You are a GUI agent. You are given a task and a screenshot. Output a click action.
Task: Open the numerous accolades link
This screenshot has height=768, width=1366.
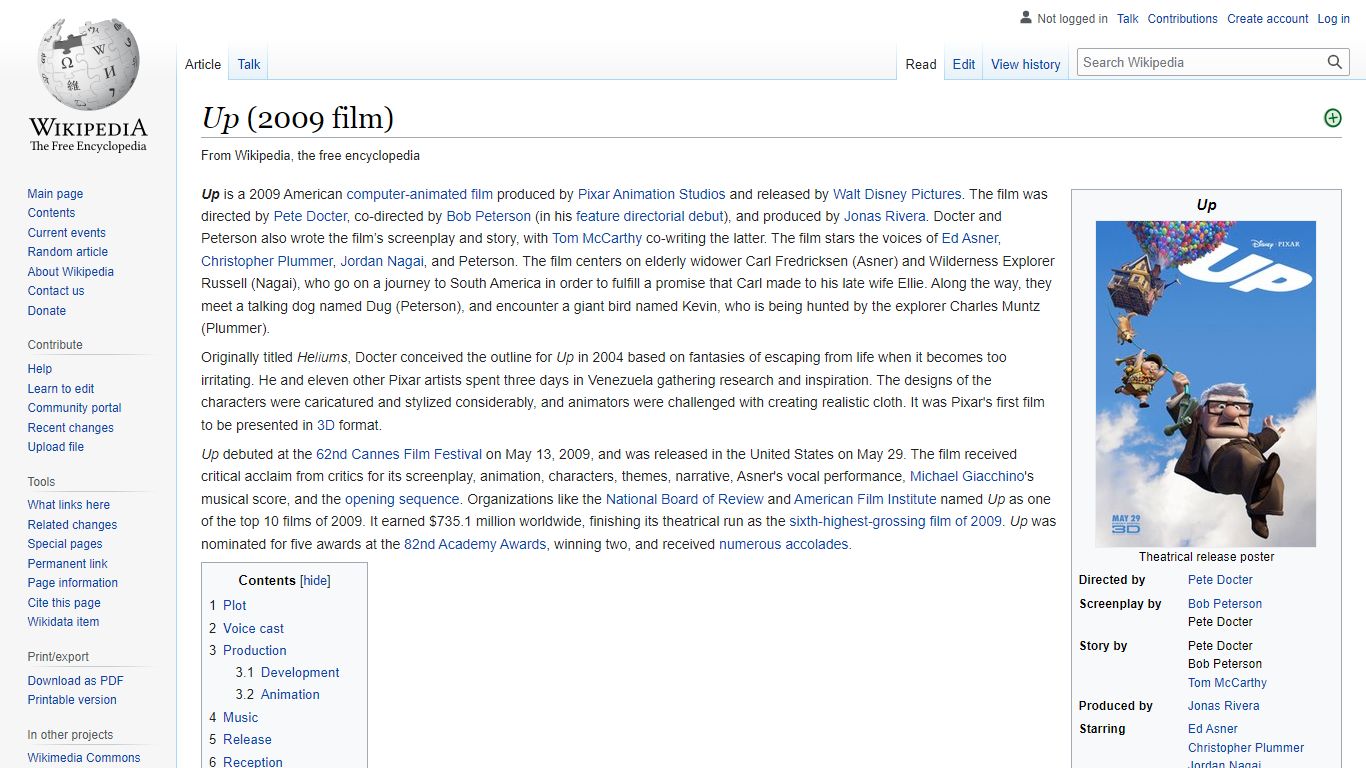pyautogui.click(x=784, y=544)
